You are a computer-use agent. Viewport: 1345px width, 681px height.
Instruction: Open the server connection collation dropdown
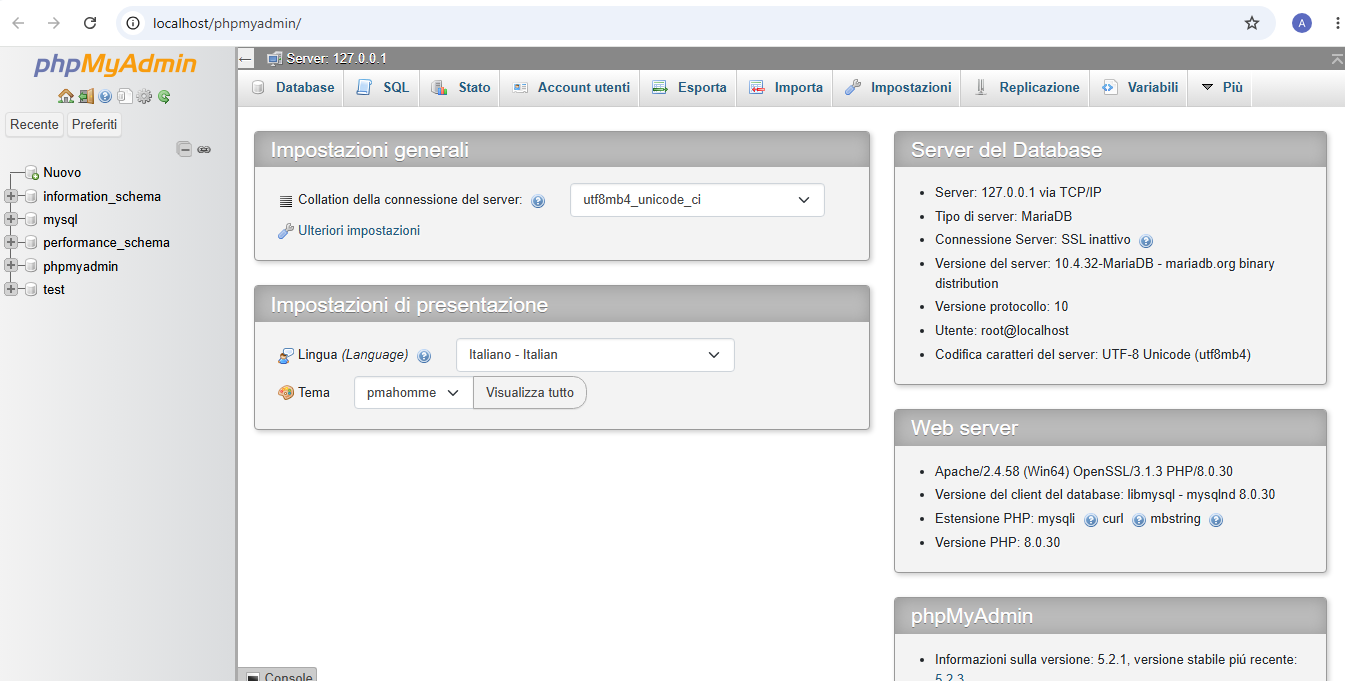click(x=697, y=200)
